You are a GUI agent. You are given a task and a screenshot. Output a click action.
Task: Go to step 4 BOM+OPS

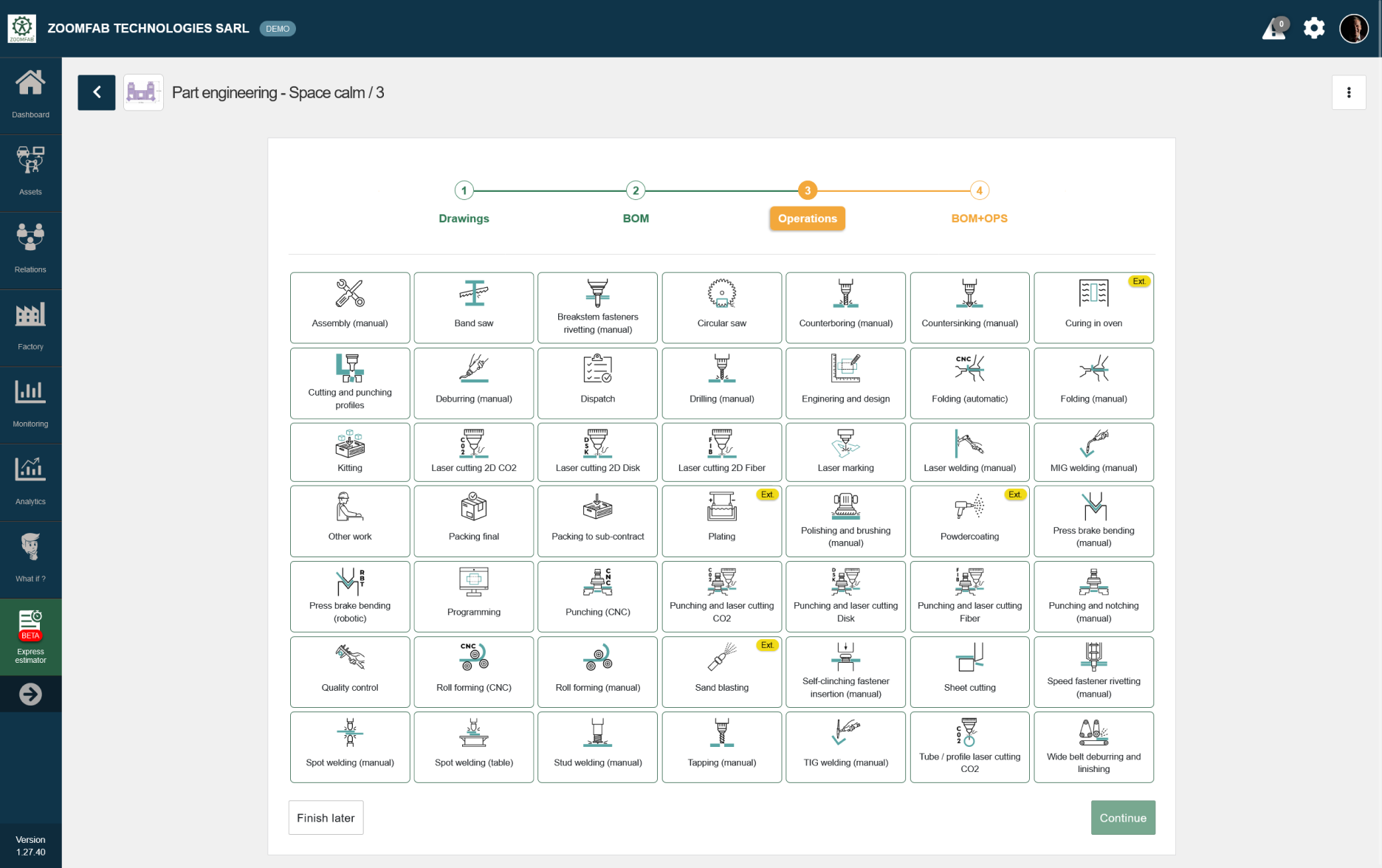[979, 203]
